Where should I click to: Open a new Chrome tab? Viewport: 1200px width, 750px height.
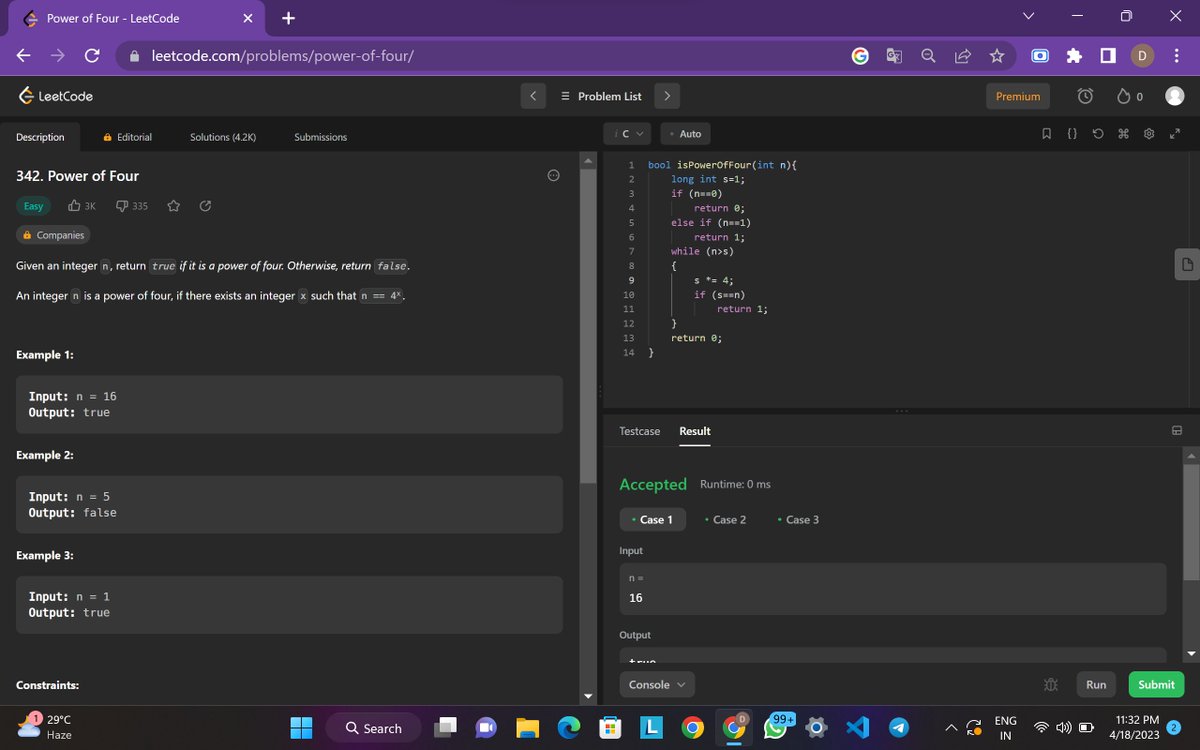(288, 18)
